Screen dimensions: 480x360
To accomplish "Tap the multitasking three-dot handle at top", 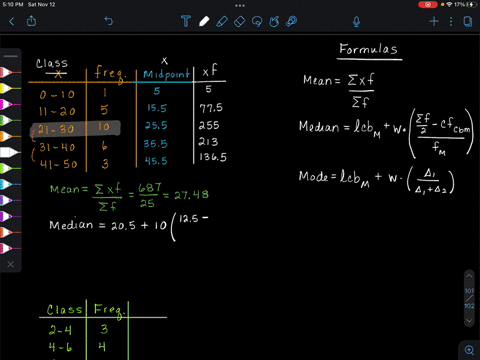I will point(240,5).
